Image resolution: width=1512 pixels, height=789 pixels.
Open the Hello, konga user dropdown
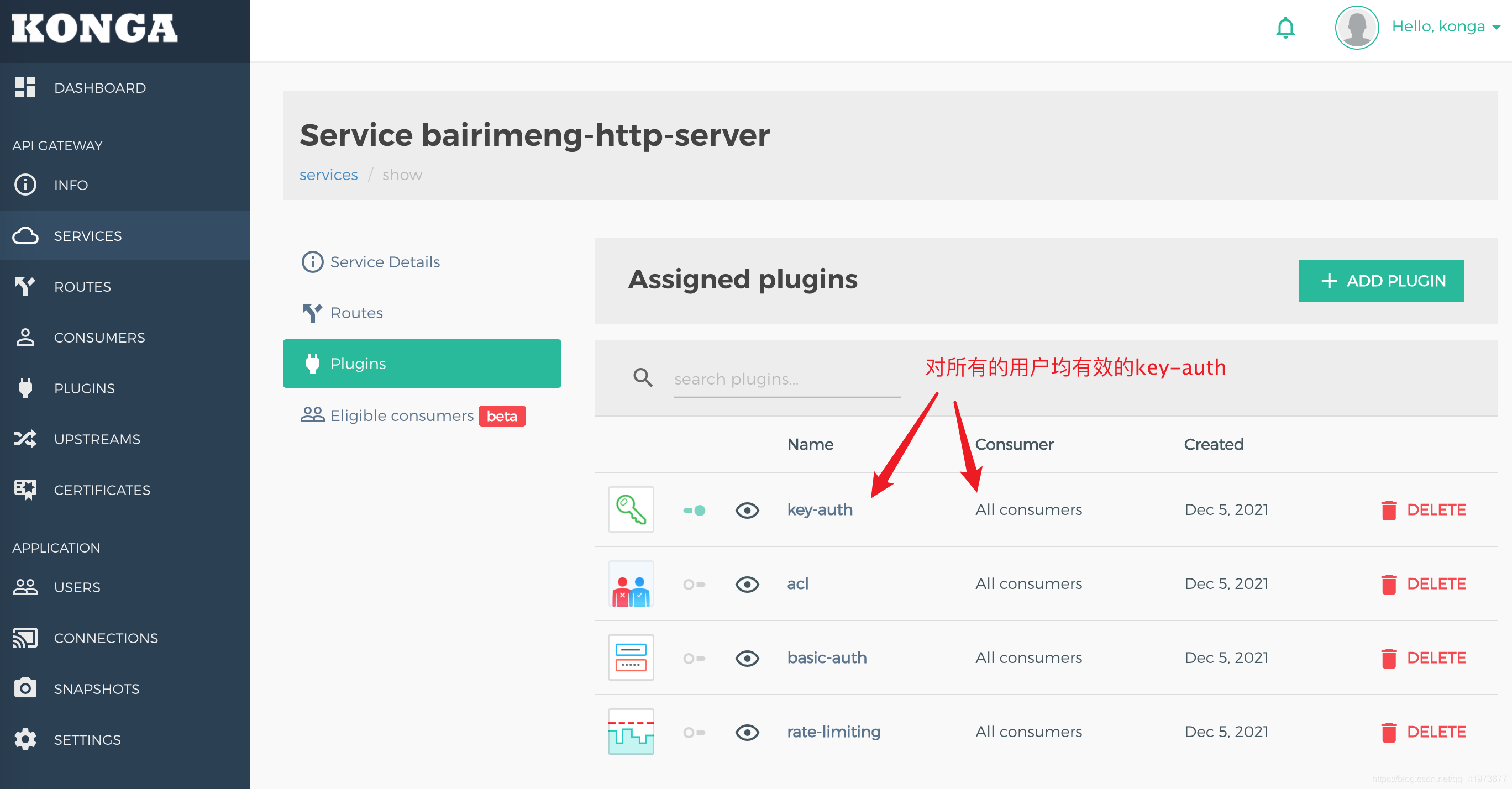(1445, 27)
